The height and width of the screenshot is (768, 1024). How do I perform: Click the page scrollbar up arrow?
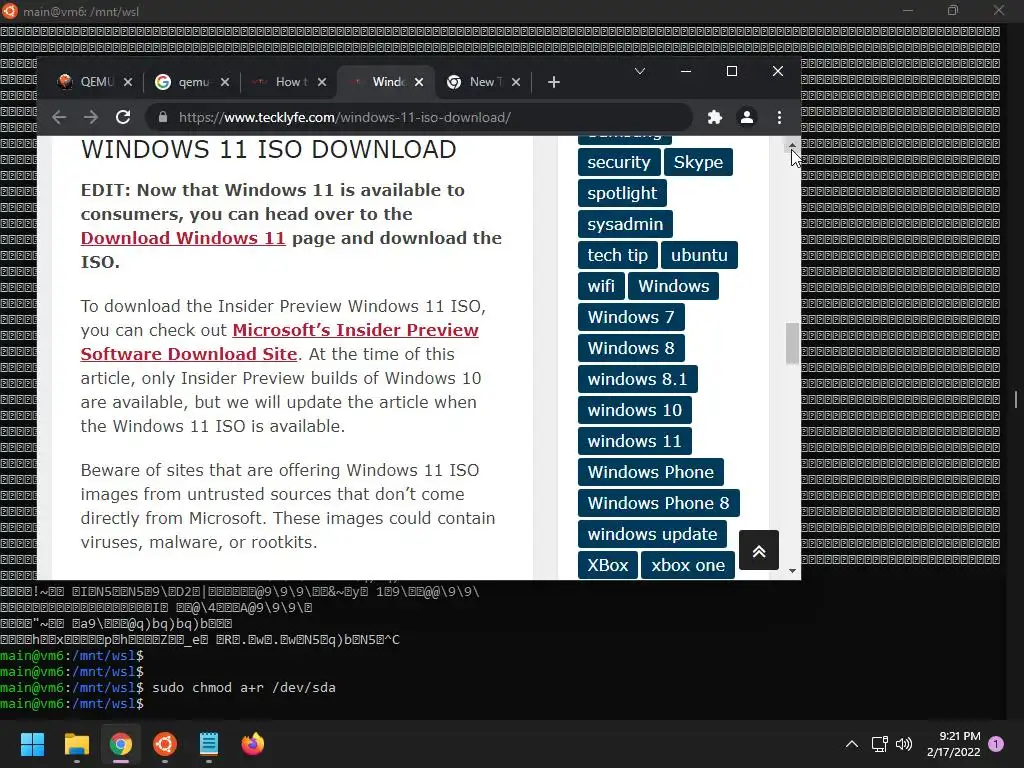click(792, 146)
